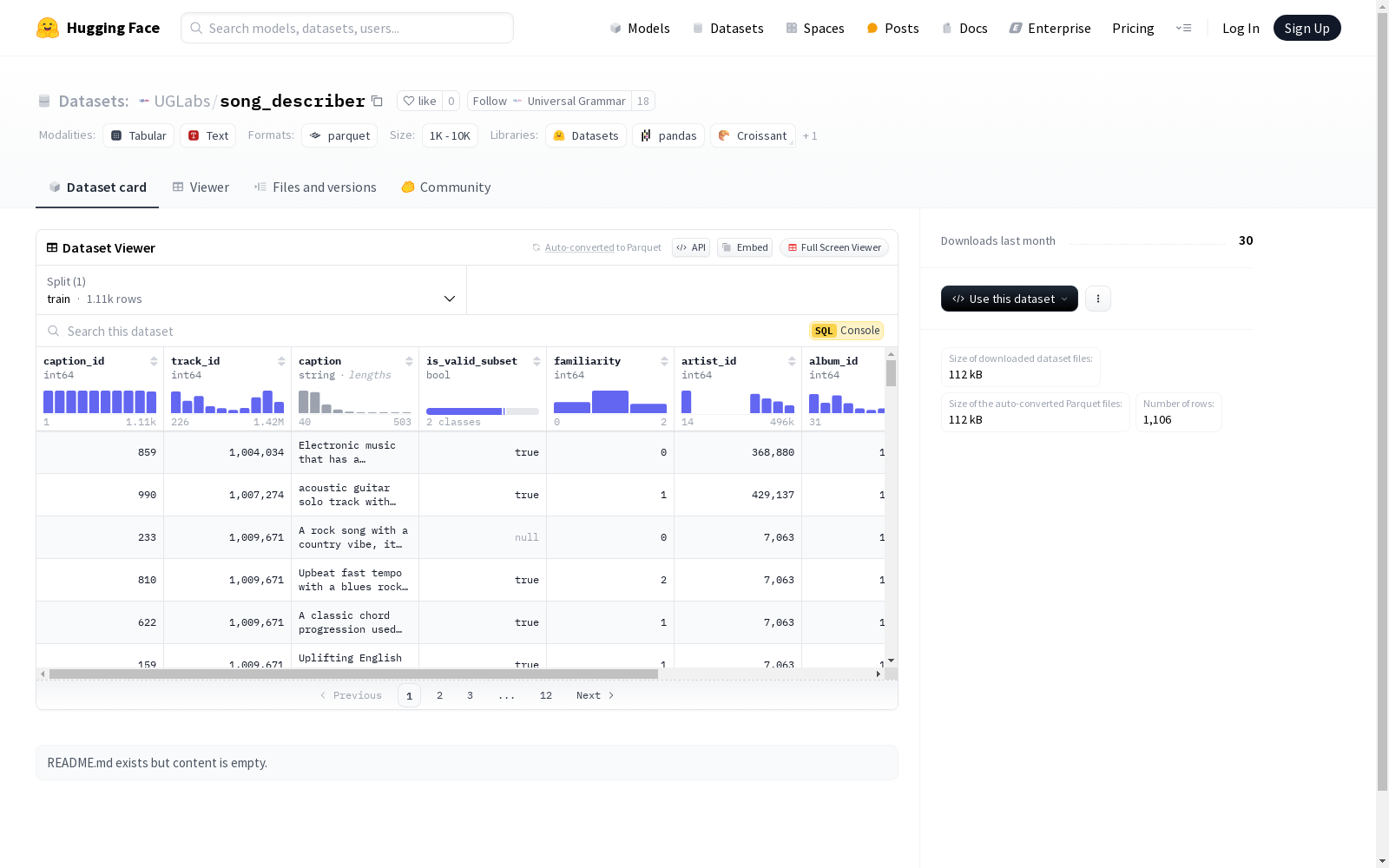Click the Hugging Face logo
Image resolution: width=1389 pixels, height=868 pixels.
(x=97, y=28)
